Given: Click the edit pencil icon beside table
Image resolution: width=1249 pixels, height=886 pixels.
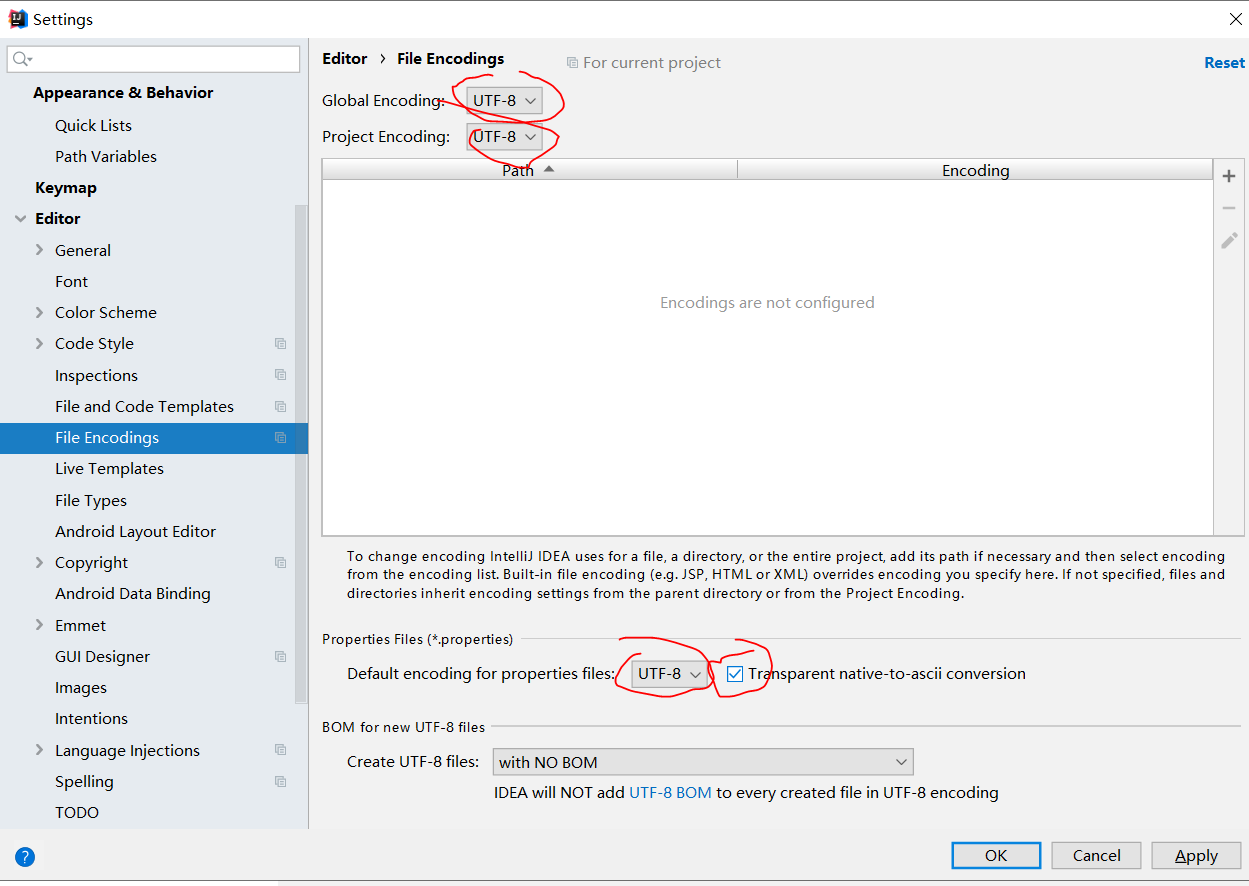Looking at the screenshot, I should point(1229,240).
